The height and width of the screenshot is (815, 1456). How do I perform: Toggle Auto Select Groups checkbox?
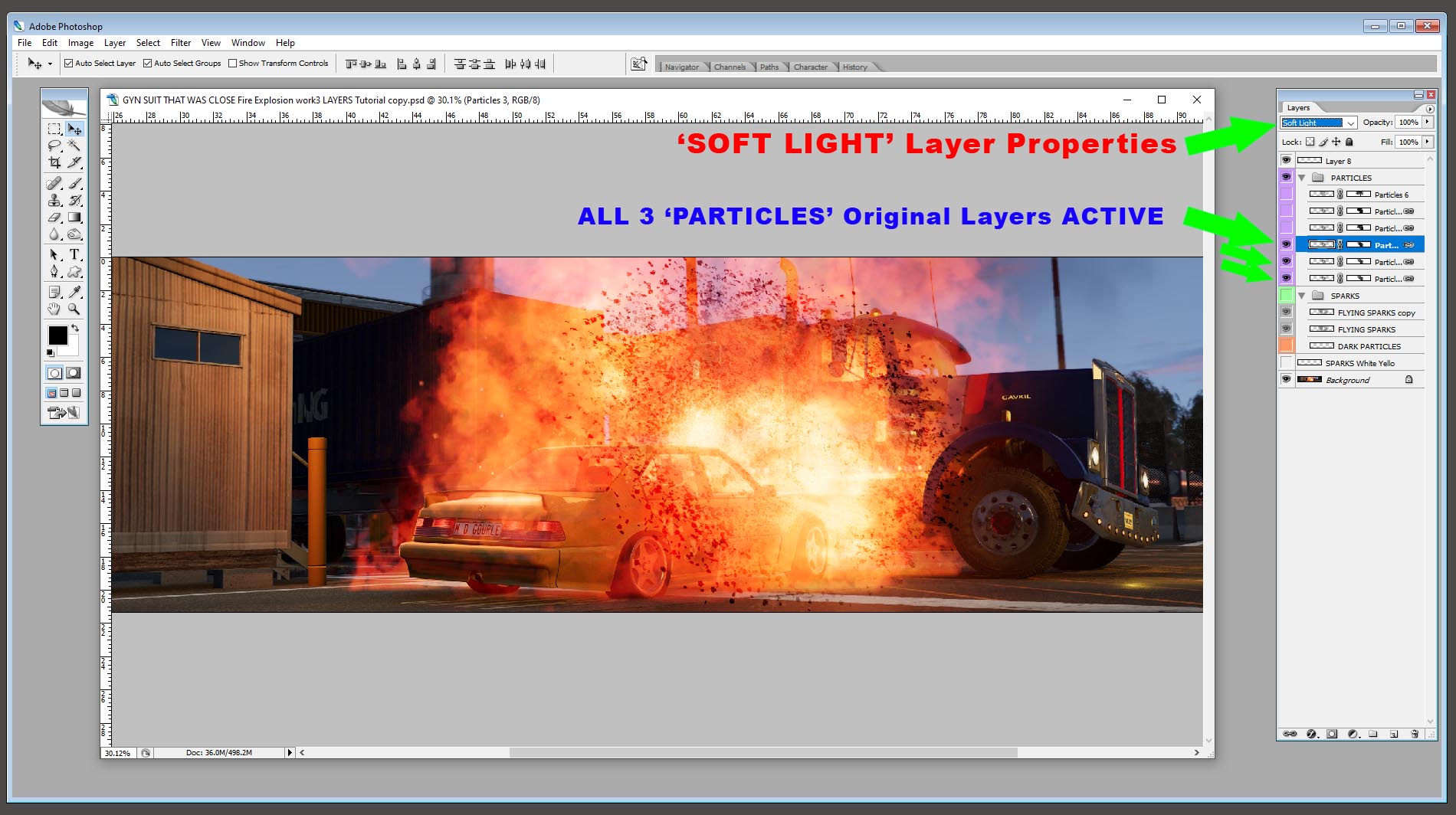click(x=148, y=64)
